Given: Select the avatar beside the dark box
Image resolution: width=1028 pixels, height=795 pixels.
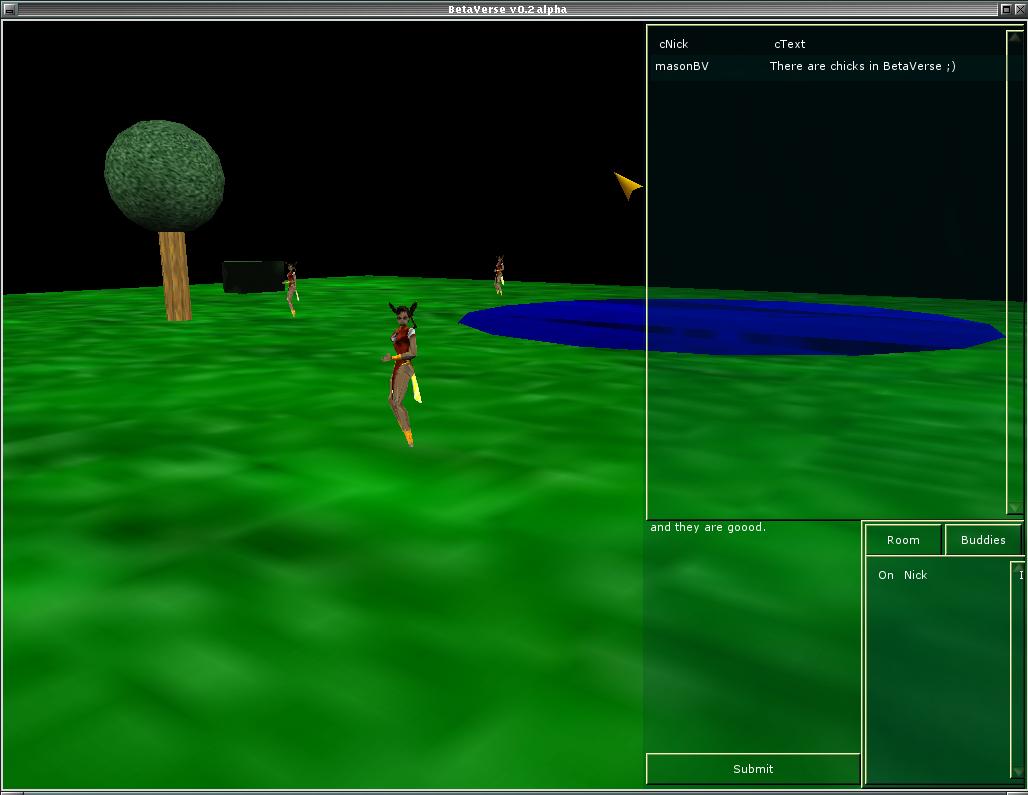Looking at the screenshot, I should point(291,289).
